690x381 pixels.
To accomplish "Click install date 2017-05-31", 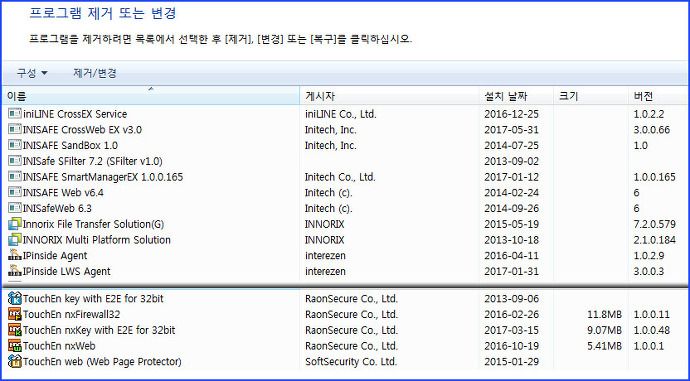I will (x=511, y=130).
